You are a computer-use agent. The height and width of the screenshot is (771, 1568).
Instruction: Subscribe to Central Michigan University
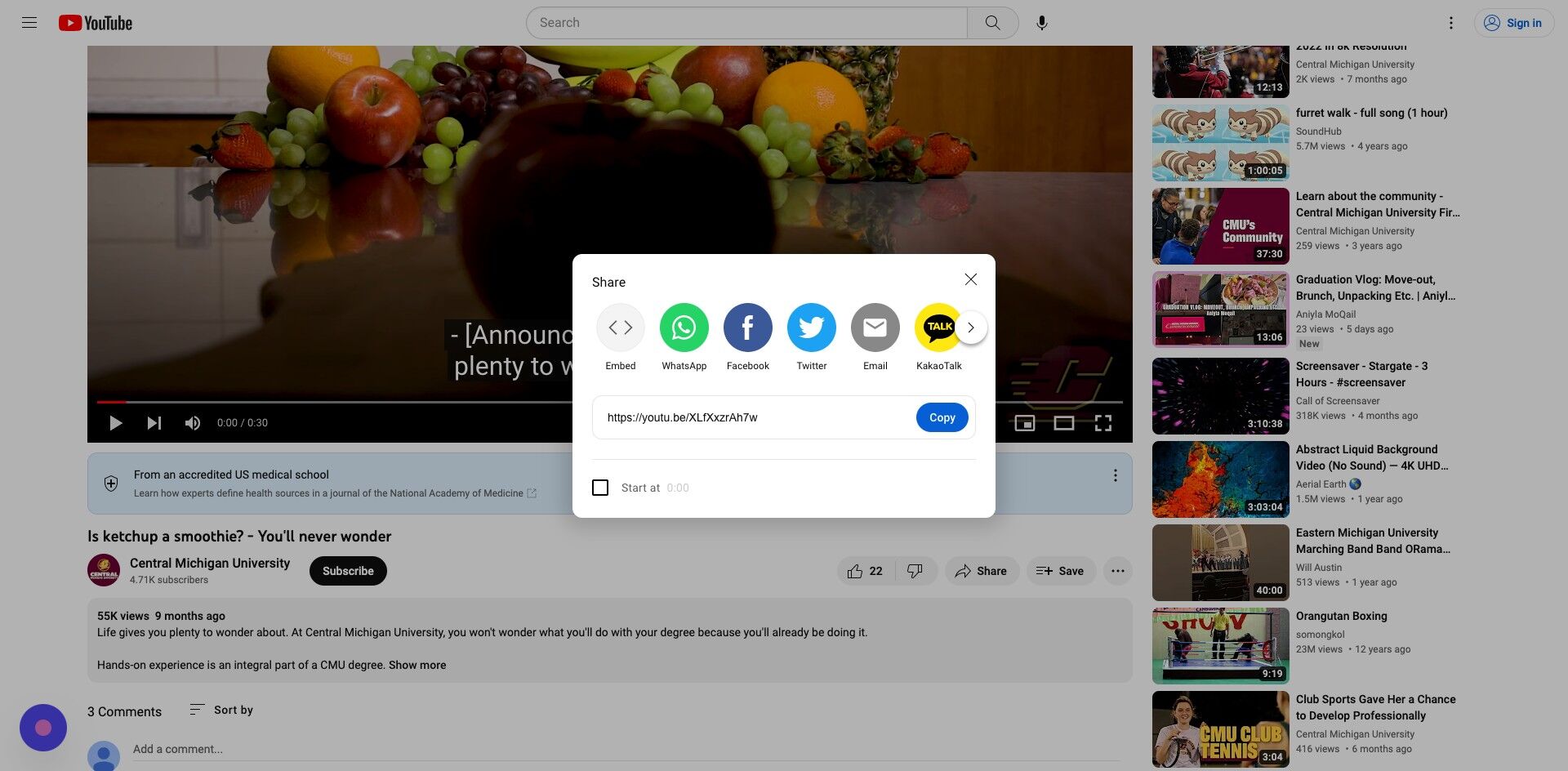(348, 571)
